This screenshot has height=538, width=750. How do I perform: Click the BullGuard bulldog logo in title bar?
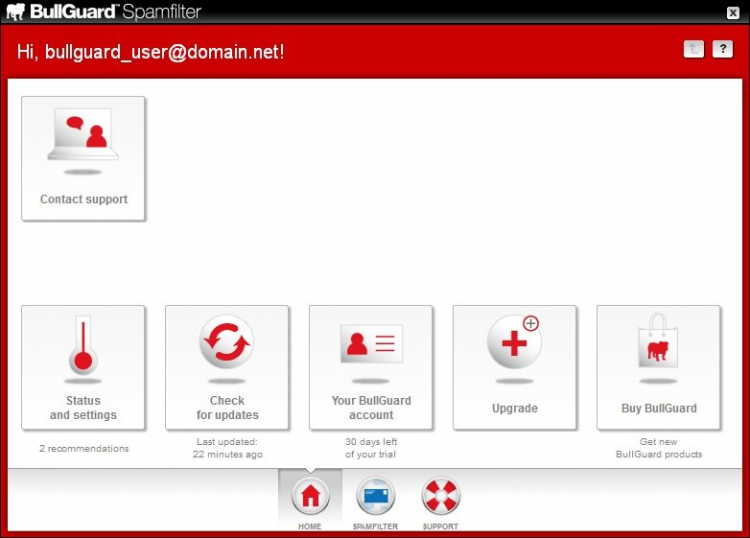click(x=15, y=11)
